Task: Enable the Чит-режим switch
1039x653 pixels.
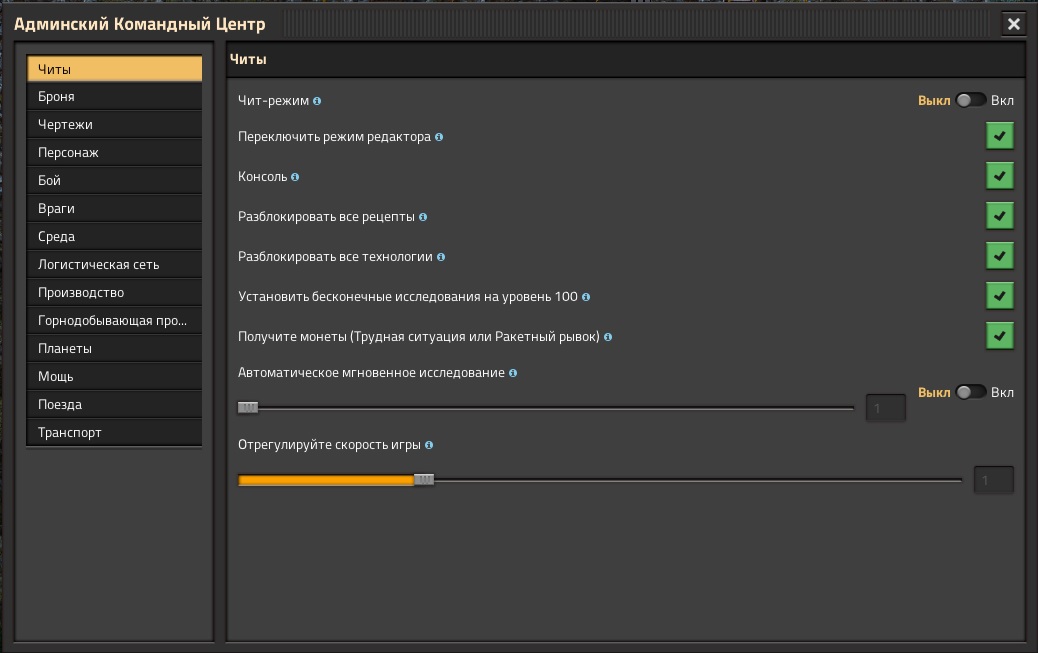Action: click(x=970, y=100)
